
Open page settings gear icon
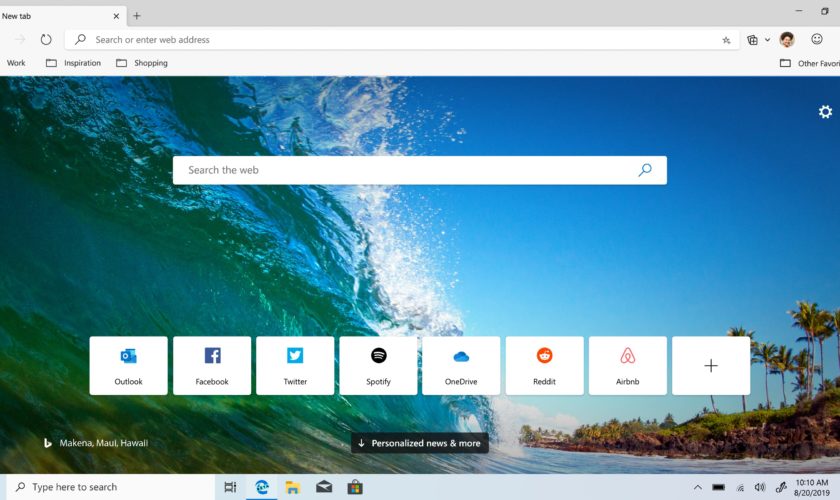pyautogui.click(x=825, y=112)
